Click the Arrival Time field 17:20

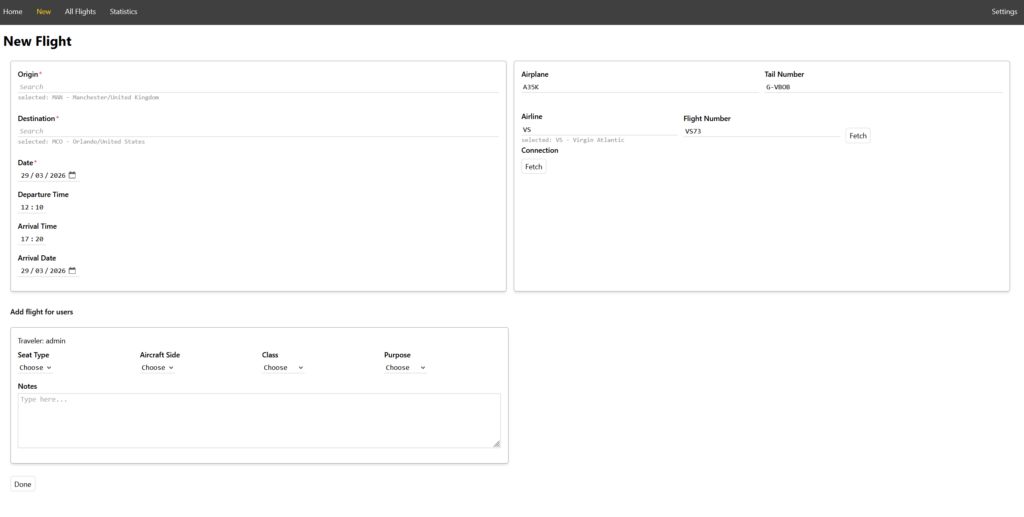(32, 239)
